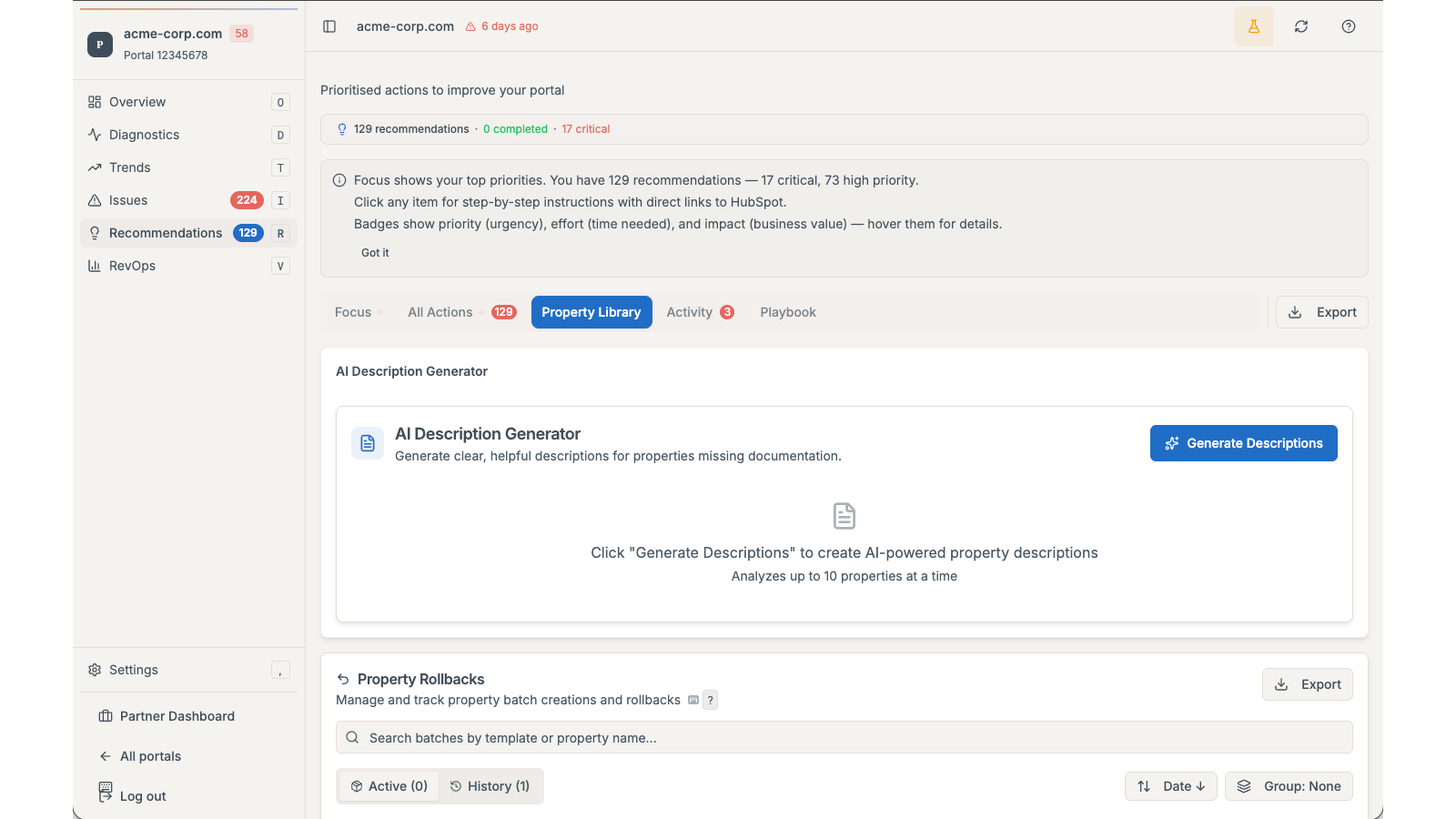Open RevOps in the sidebar
This screenshot has width=1456, height=819.
coord(188,266)
